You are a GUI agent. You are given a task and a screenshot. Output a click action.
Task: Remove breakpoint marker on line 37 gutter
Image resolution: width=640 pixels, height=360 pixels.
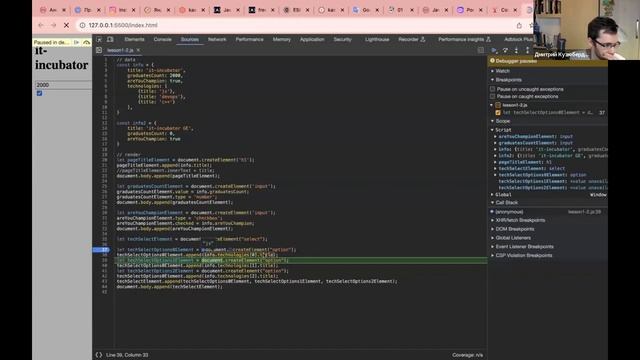tap(101, 249)
